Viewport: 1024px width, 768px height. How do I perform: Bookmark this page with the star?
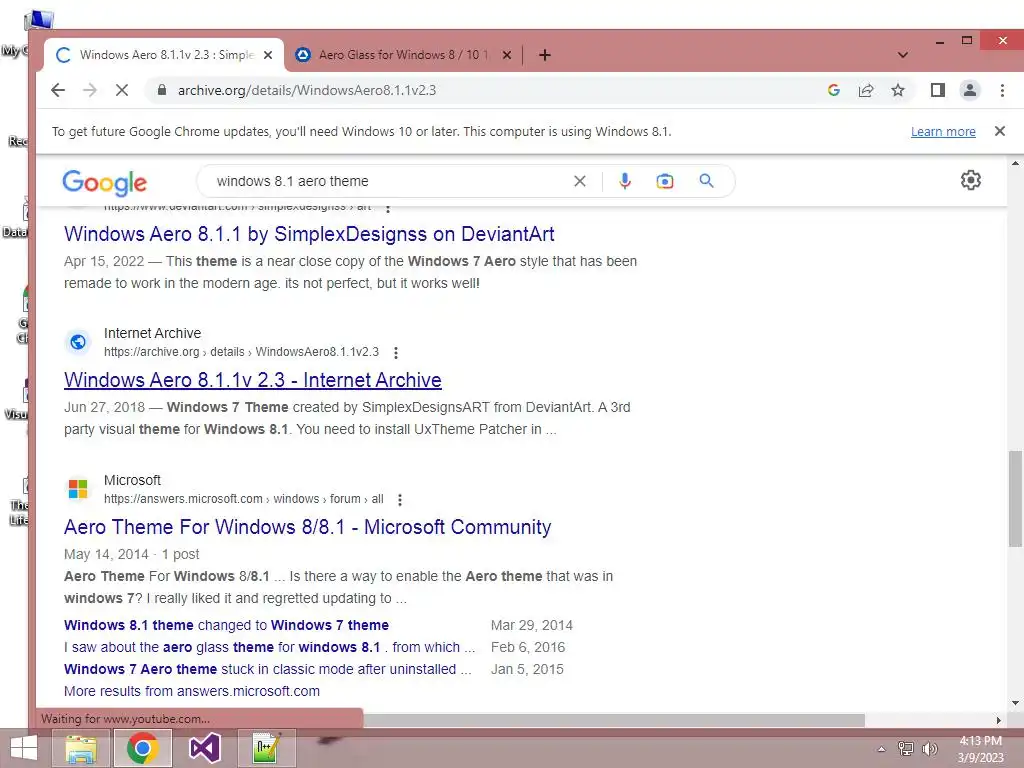pos(898,90)
